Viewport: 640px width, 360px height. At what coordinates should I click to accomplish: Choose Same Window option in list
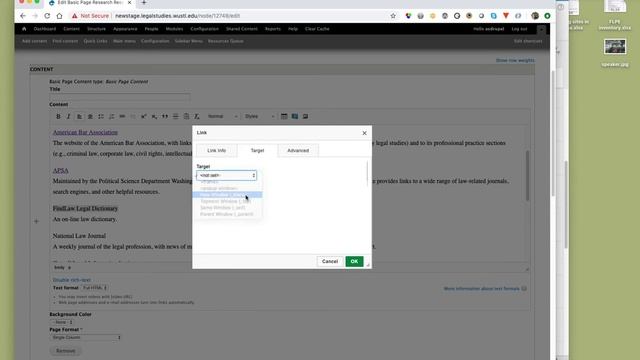pyautogui.click(x=227, y=208)
